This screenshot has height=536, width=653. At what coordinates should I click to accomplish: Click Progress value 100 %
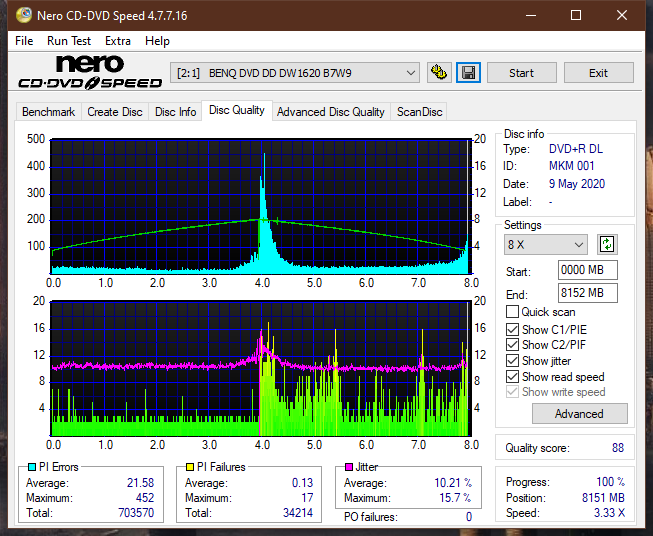click(611, 482)
